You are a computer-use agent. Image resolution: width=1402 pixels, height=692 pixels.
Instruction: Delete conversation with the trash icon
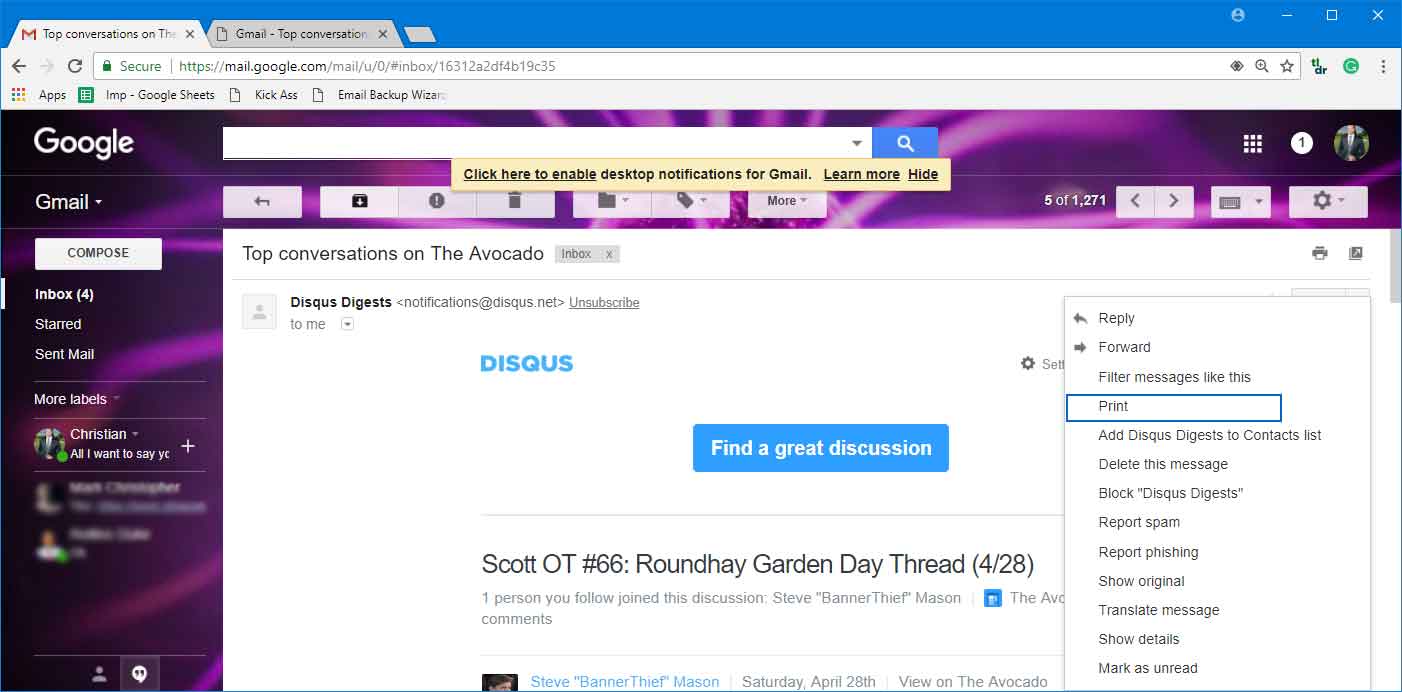click(x=515, y=201)
